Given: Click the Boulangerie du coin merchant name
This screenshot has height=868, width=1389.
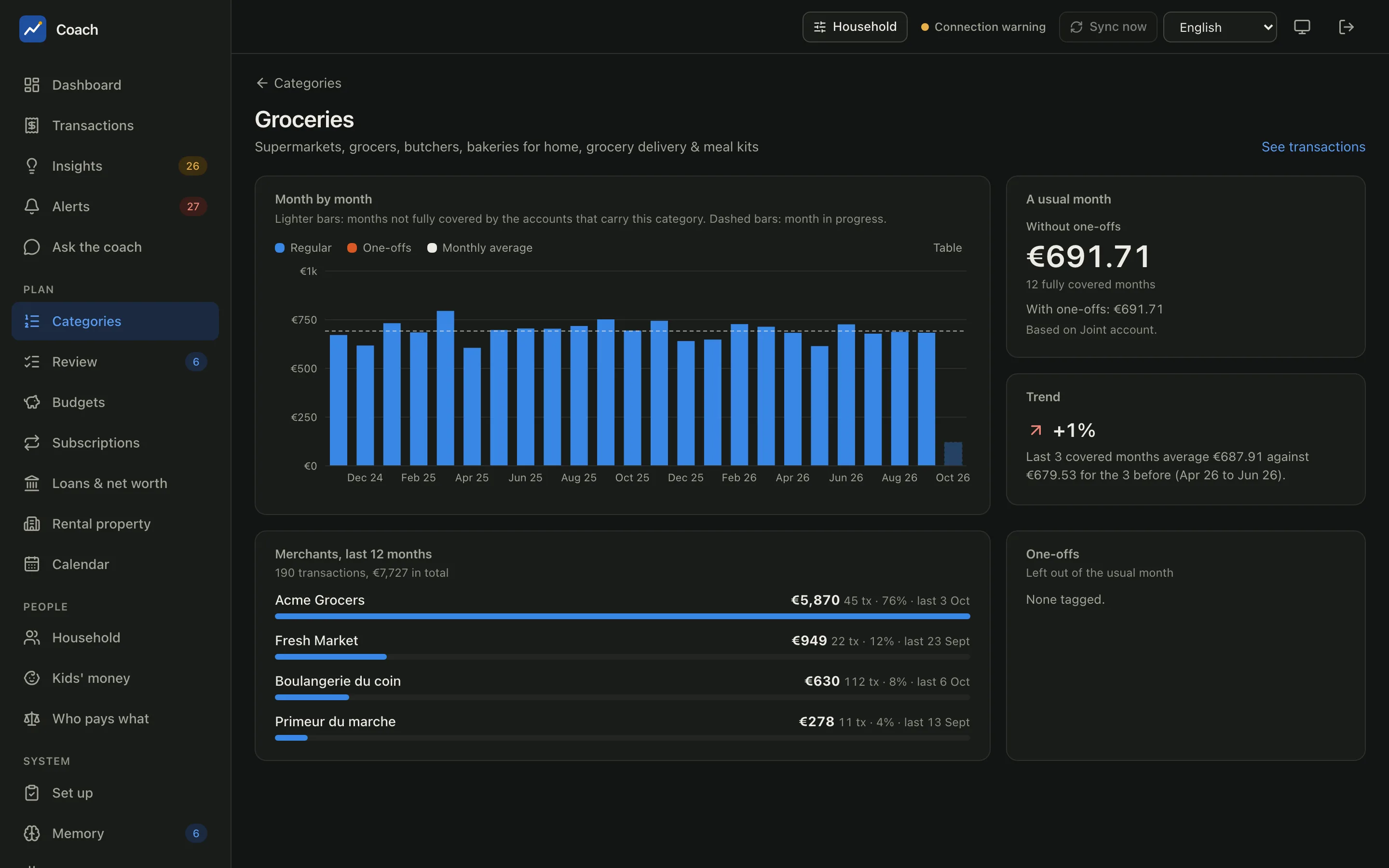Looking at the screenshot, I should tap(338, 681).
